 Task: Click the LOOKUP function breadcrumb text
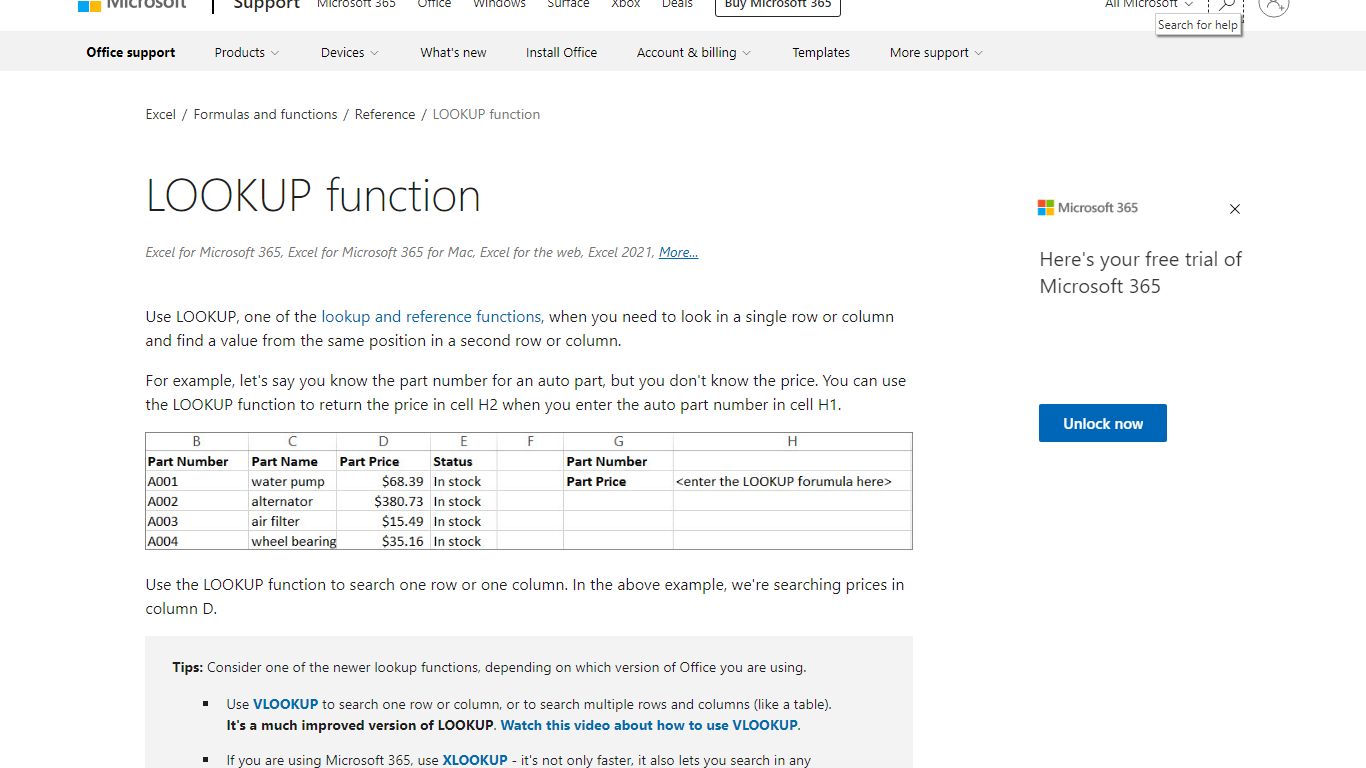486,115
